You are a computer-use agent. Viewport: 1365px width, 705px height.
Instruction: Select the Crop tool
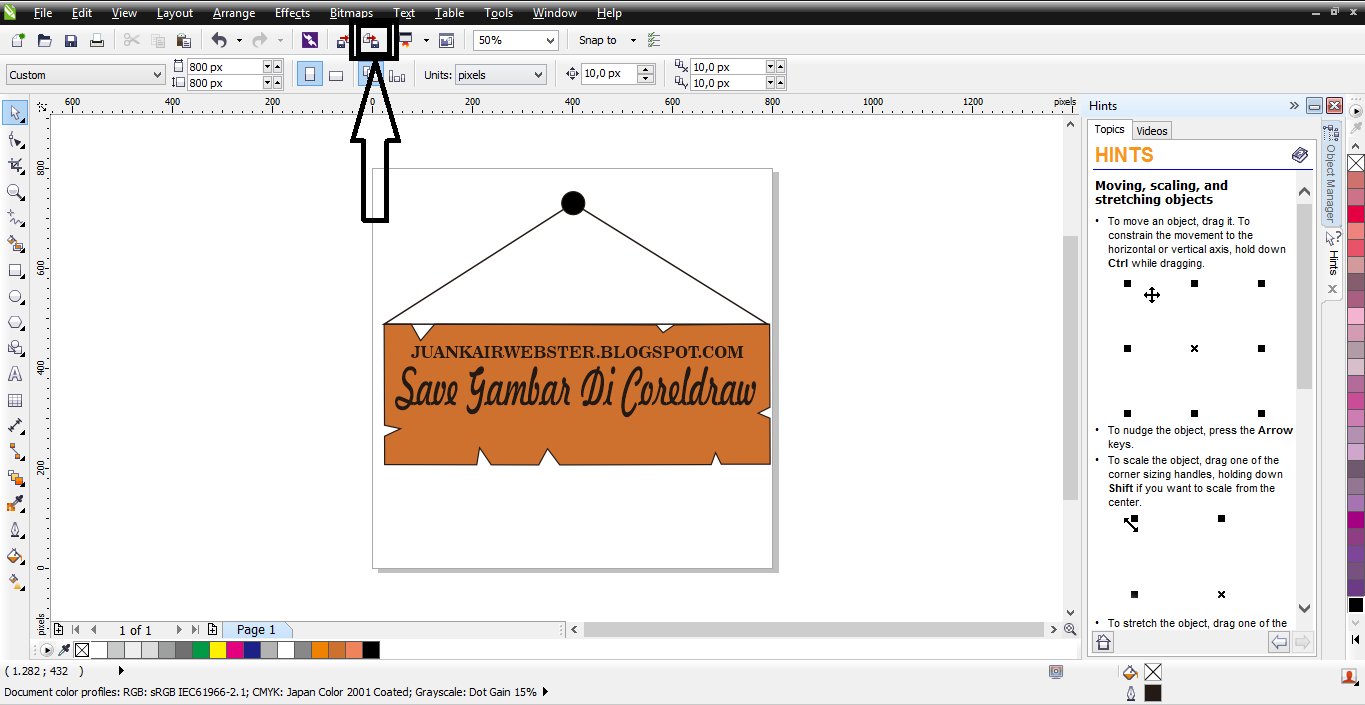15,165
